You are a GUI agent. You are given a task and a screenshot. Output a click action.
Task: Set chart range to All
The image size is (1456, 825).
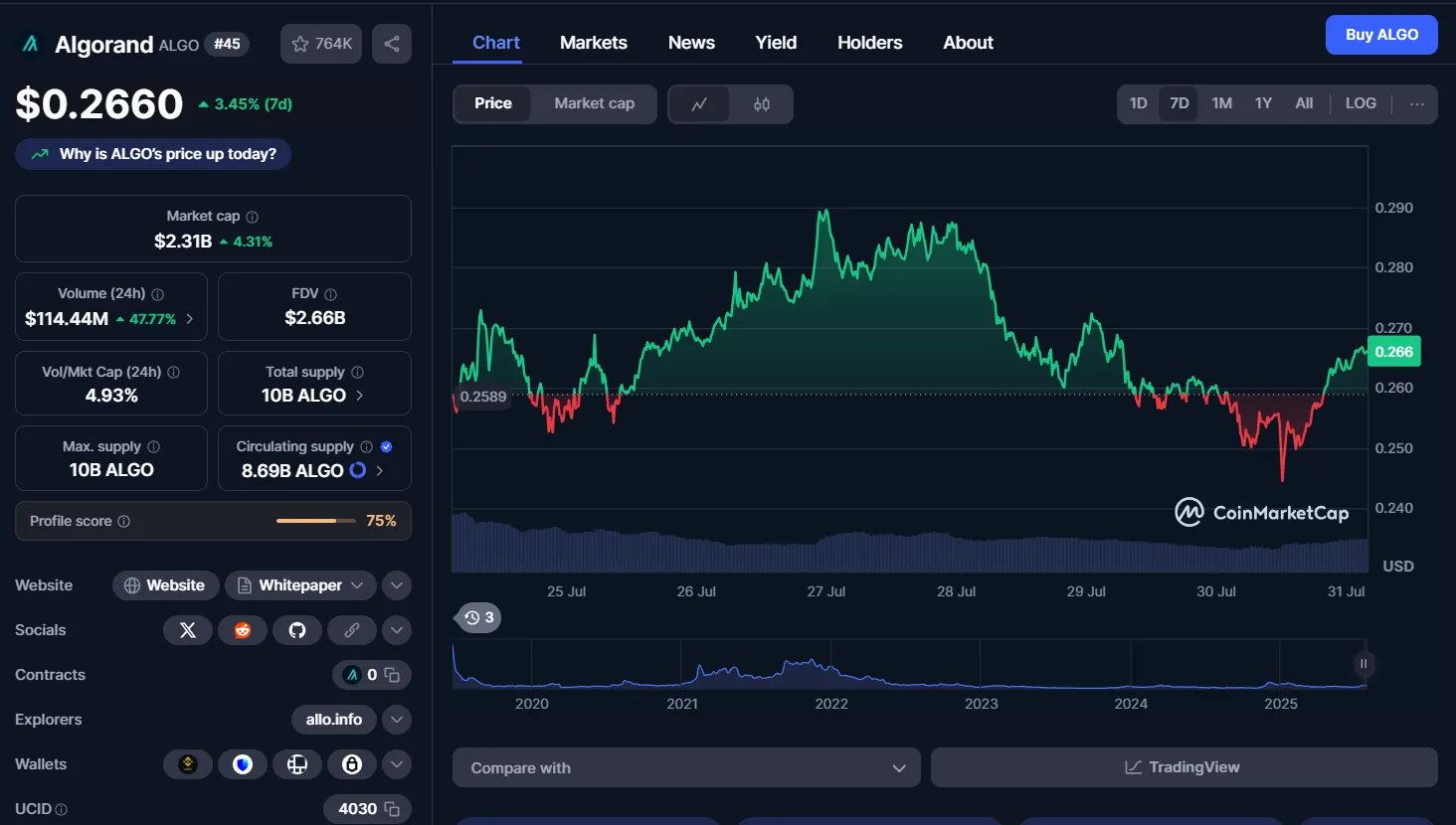[x=1304, y=103]
